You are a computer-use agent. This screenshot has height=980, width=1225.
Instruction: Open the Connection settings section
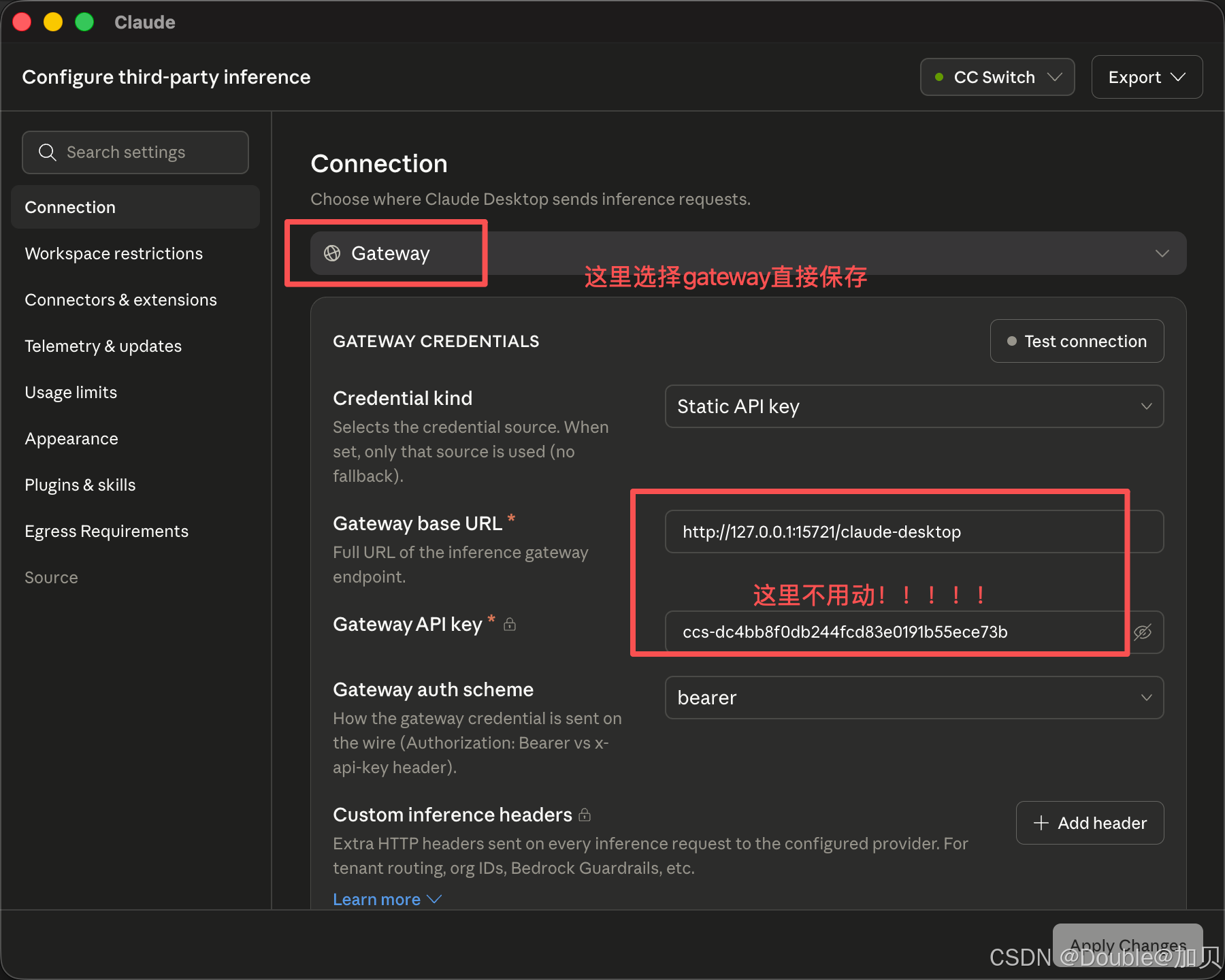(x=135, y=207)
